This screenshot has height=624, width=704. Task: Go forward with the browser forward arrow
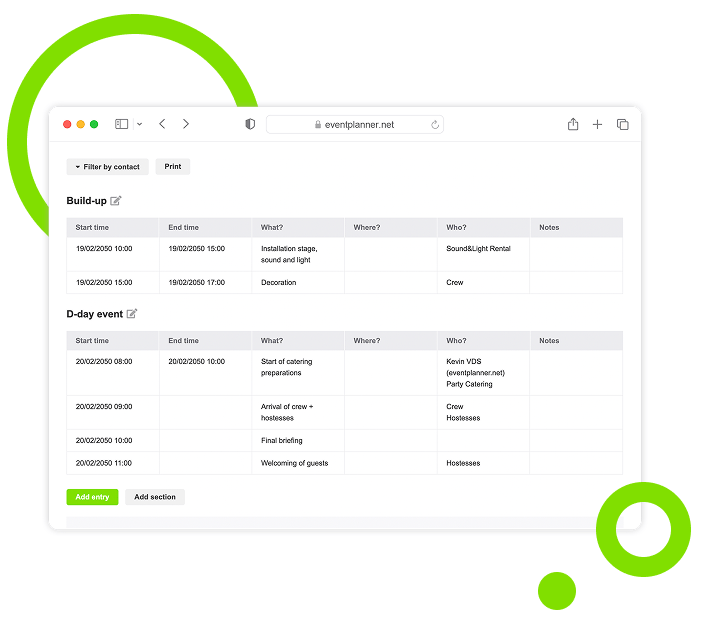(186, 124)
